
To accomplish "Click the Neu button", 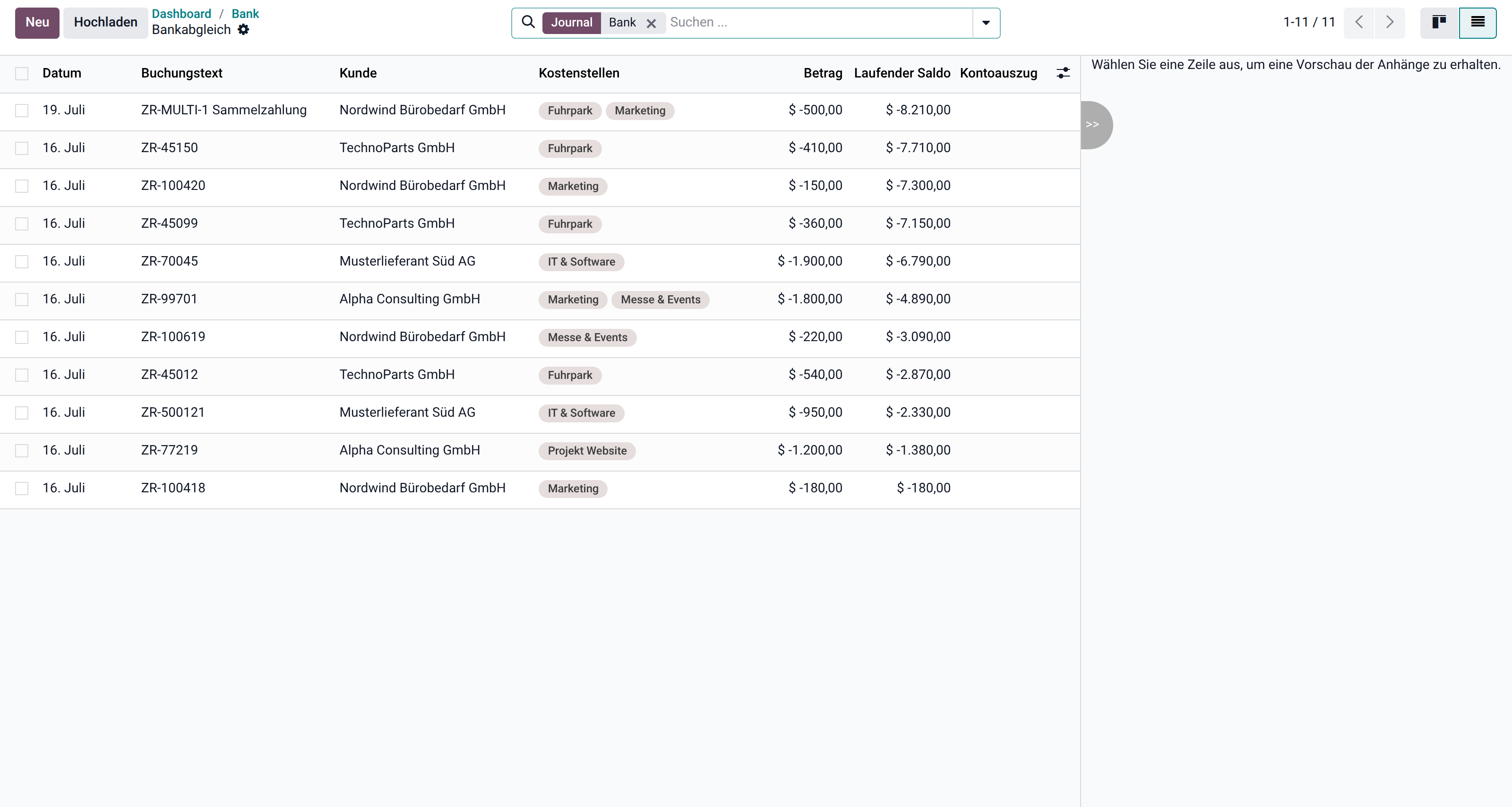I will 37,22.
